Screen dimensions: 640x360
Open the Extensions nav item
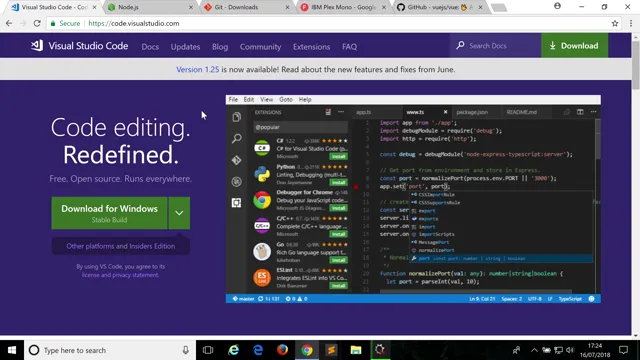coord(311,47)
